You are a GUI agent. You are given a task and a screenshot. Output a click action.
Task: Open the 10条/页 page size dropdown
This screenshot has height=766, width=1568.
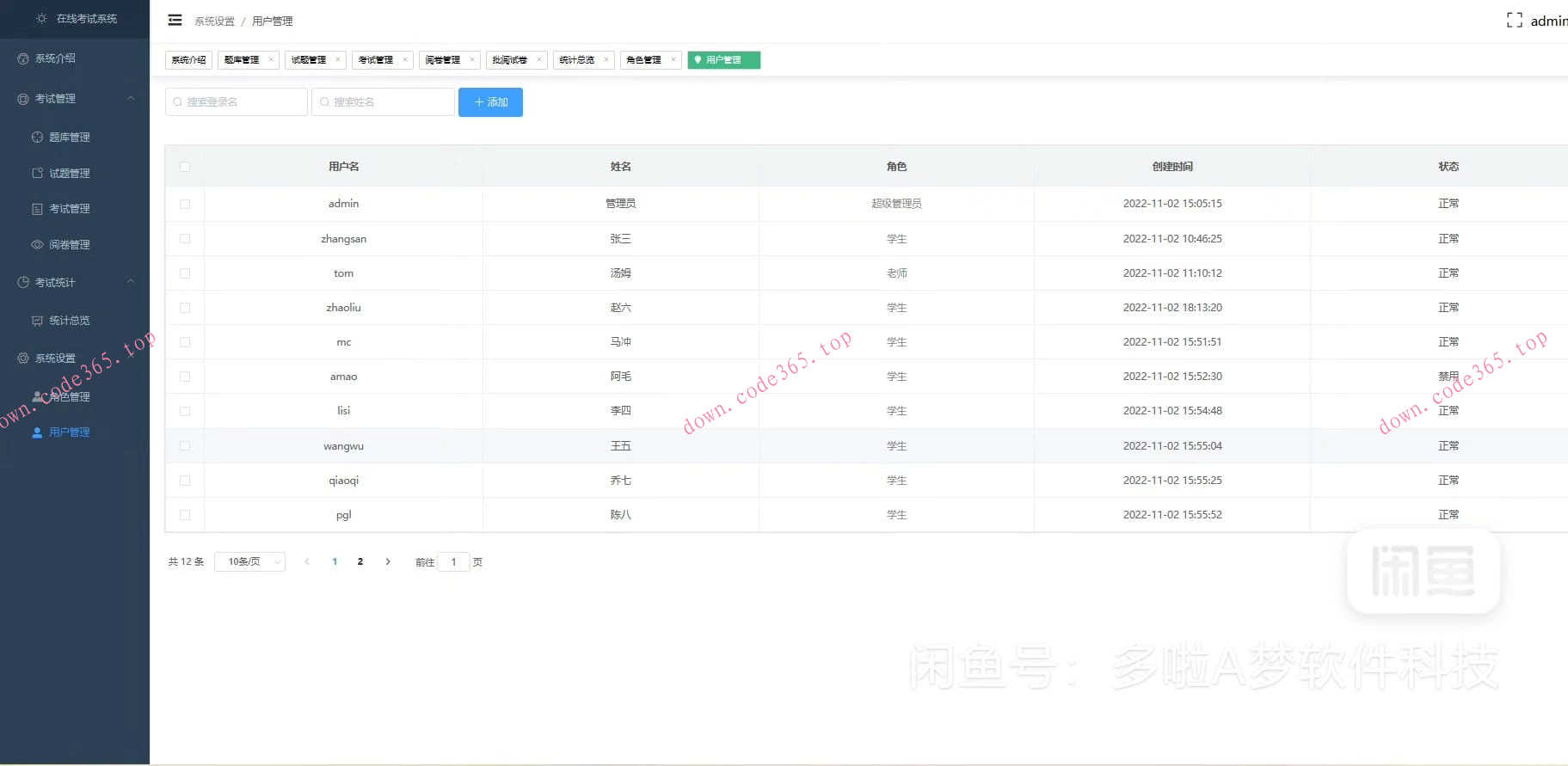coord(249,562)
